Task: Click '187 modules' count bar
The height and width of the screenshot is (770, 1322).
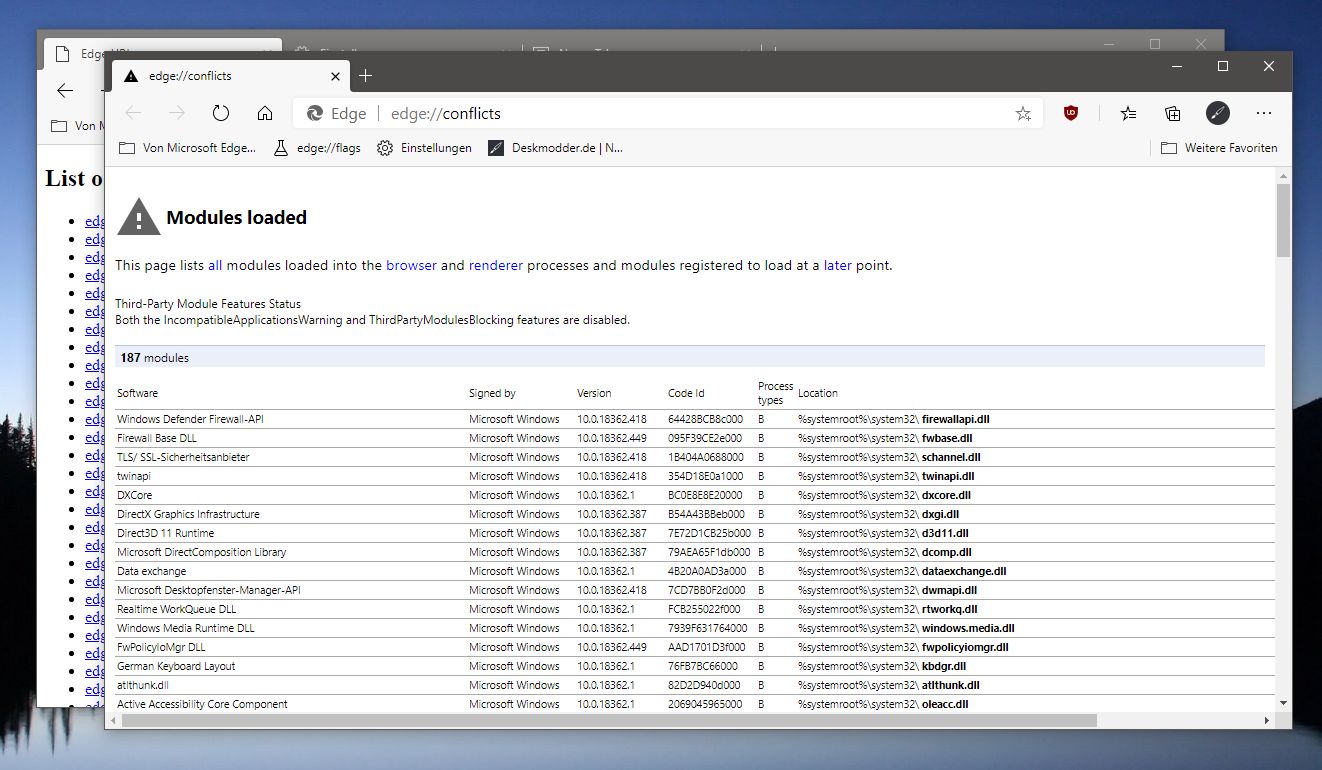Action: 690,357
